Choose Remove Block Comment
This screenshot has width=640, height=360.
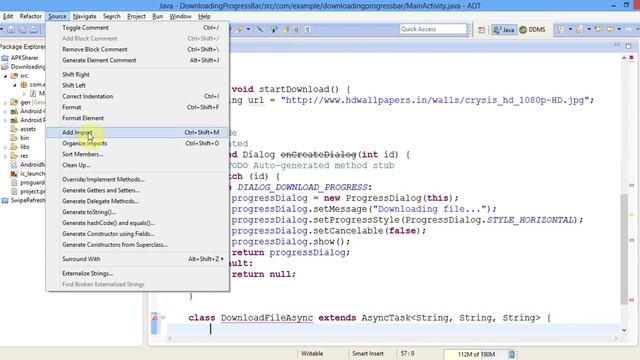pos(138,49)
